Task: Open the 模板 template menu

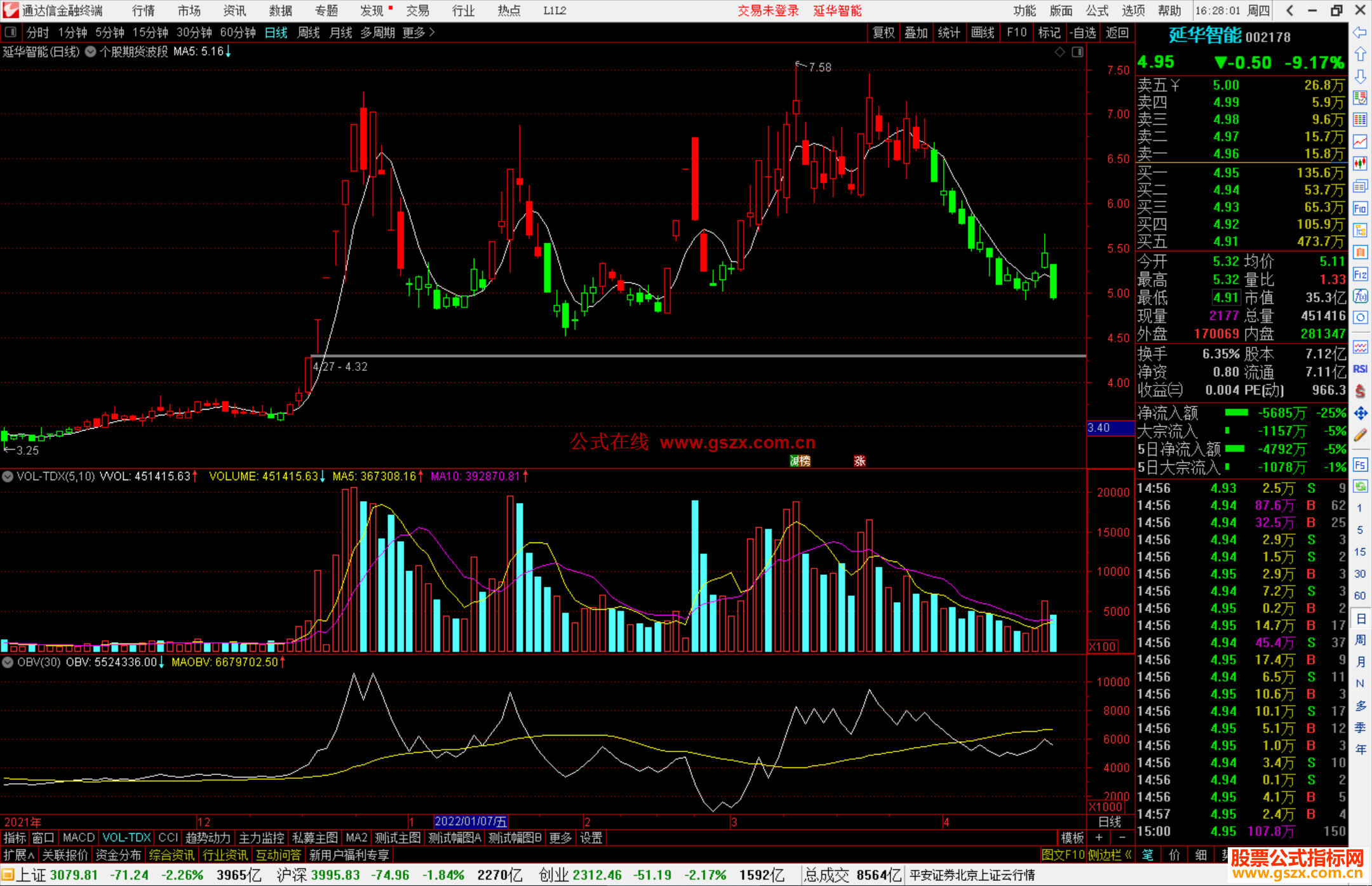Action: [1072, 838]
